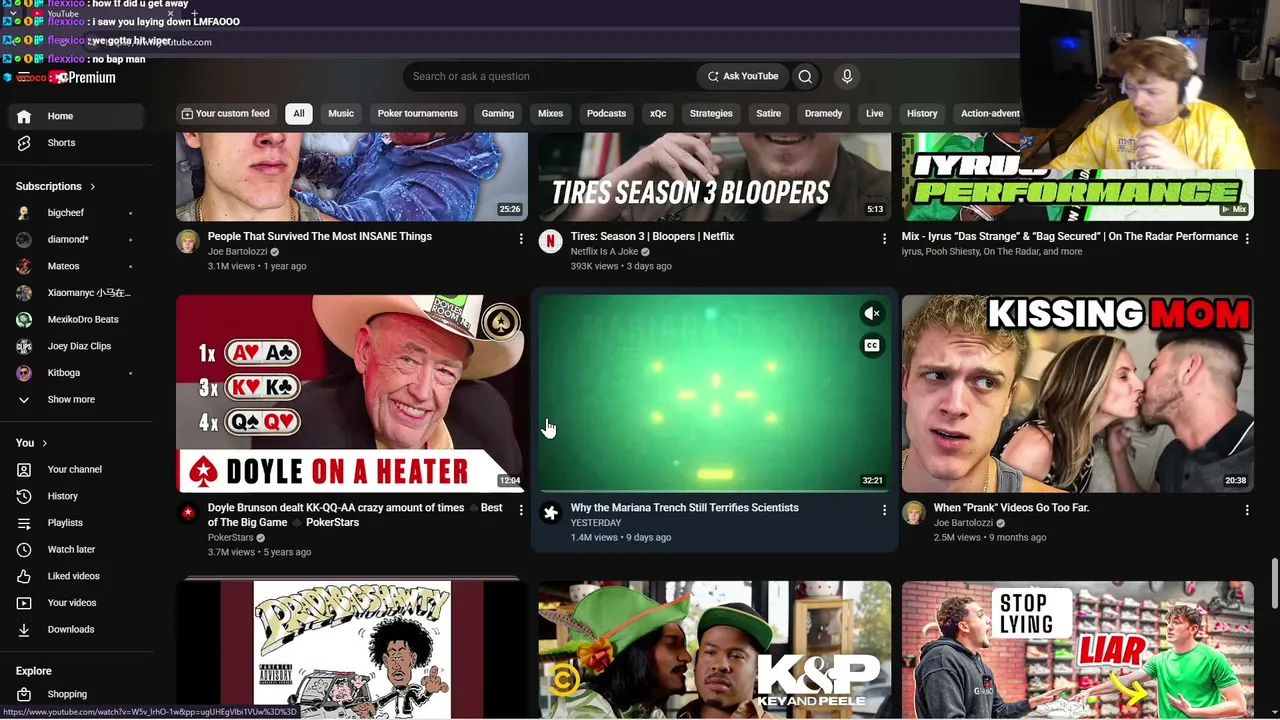1280x720 pixels.
Task: Click the search magnifier icon
Action: pos(805,76)
